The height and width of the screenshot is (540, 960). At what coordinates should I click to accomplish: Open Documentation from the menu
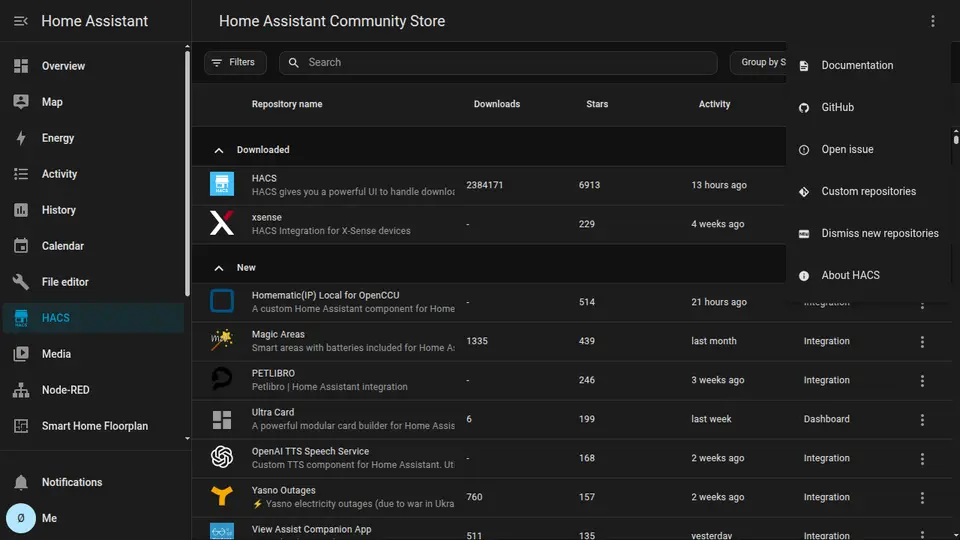point(868,66)
